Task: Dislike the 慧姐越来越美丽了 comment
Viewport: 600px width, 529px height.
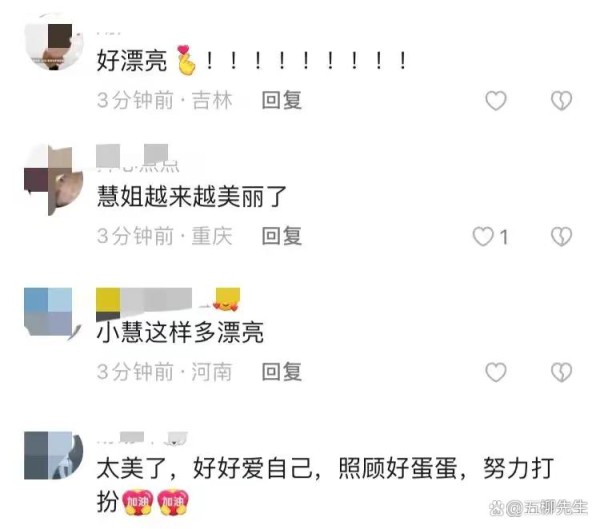Action: pos(561,236)
